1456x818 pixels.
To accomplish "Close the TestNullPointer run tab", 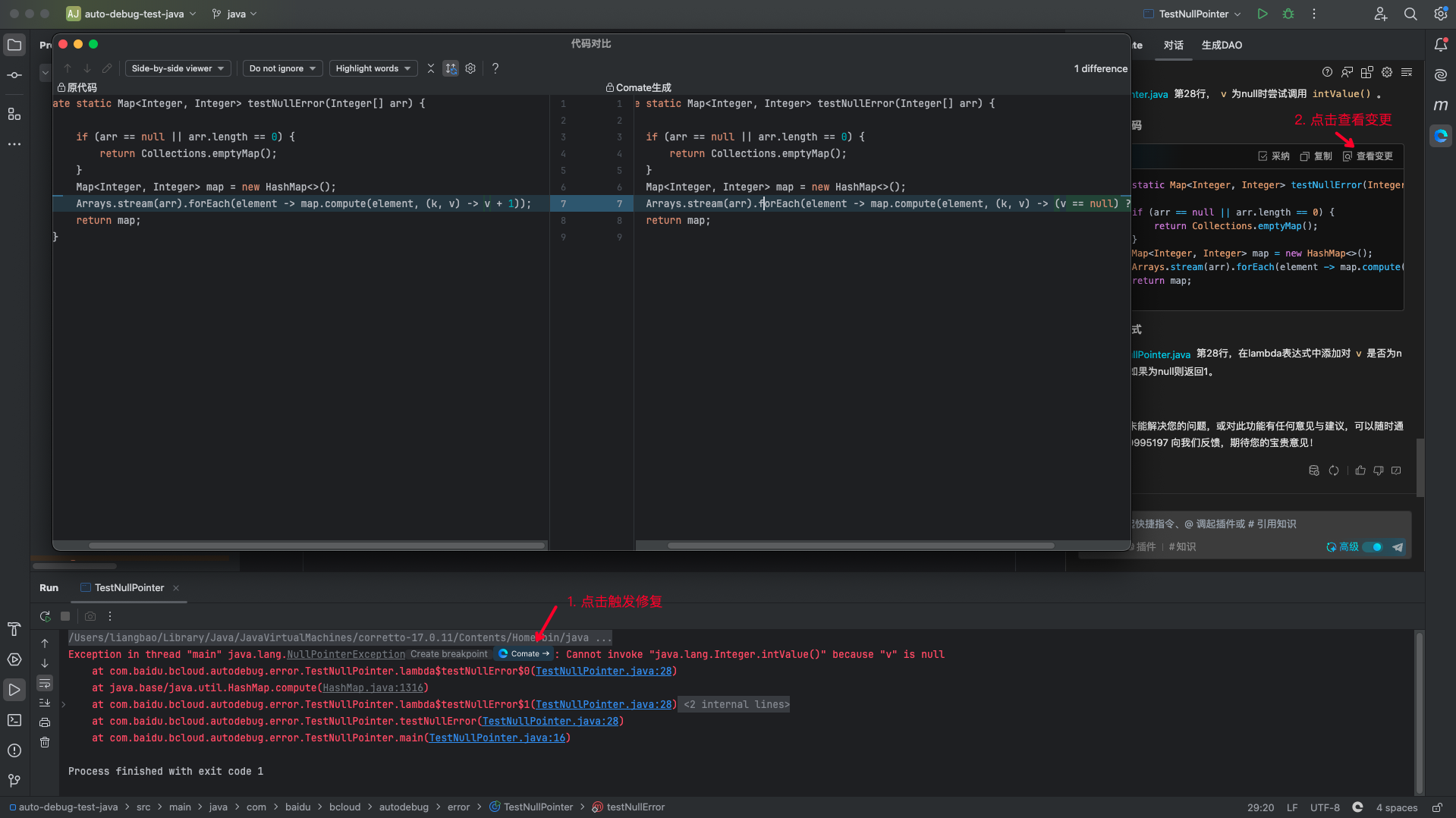I will pos(176,588).
